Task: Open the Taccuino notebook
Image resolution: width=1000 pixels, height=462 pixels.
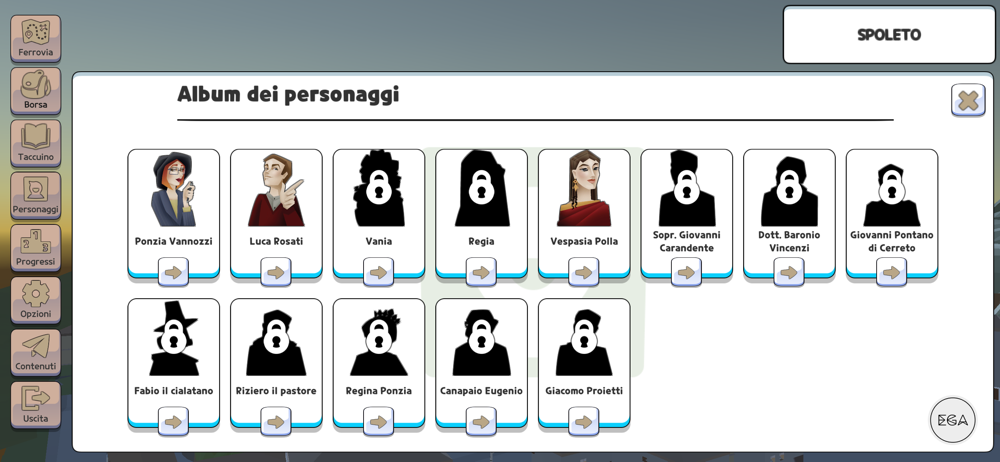Action: 36,143
